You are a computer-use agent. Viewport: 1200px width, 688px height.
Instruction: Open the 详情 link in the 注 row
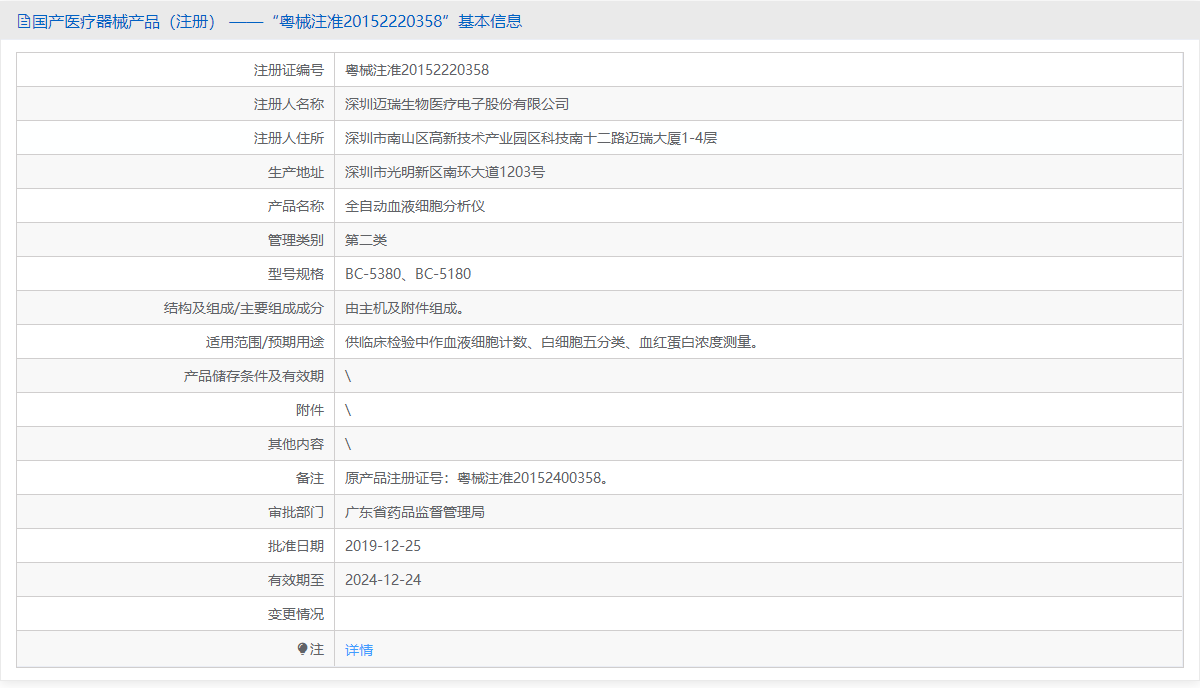point(359,650)
